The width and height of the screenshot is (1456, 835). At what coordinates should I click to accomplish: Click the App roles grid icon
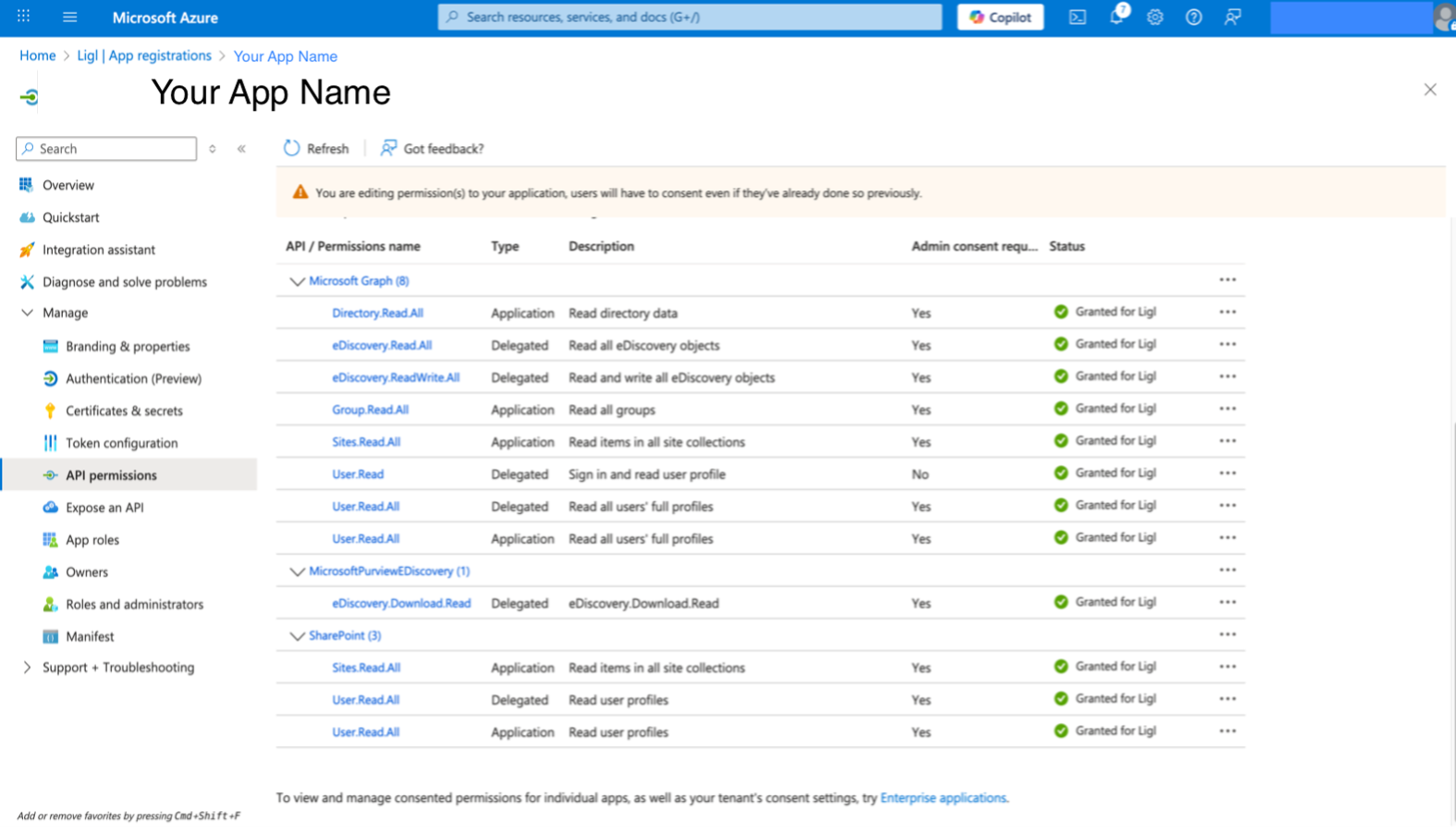click(51, 540)
